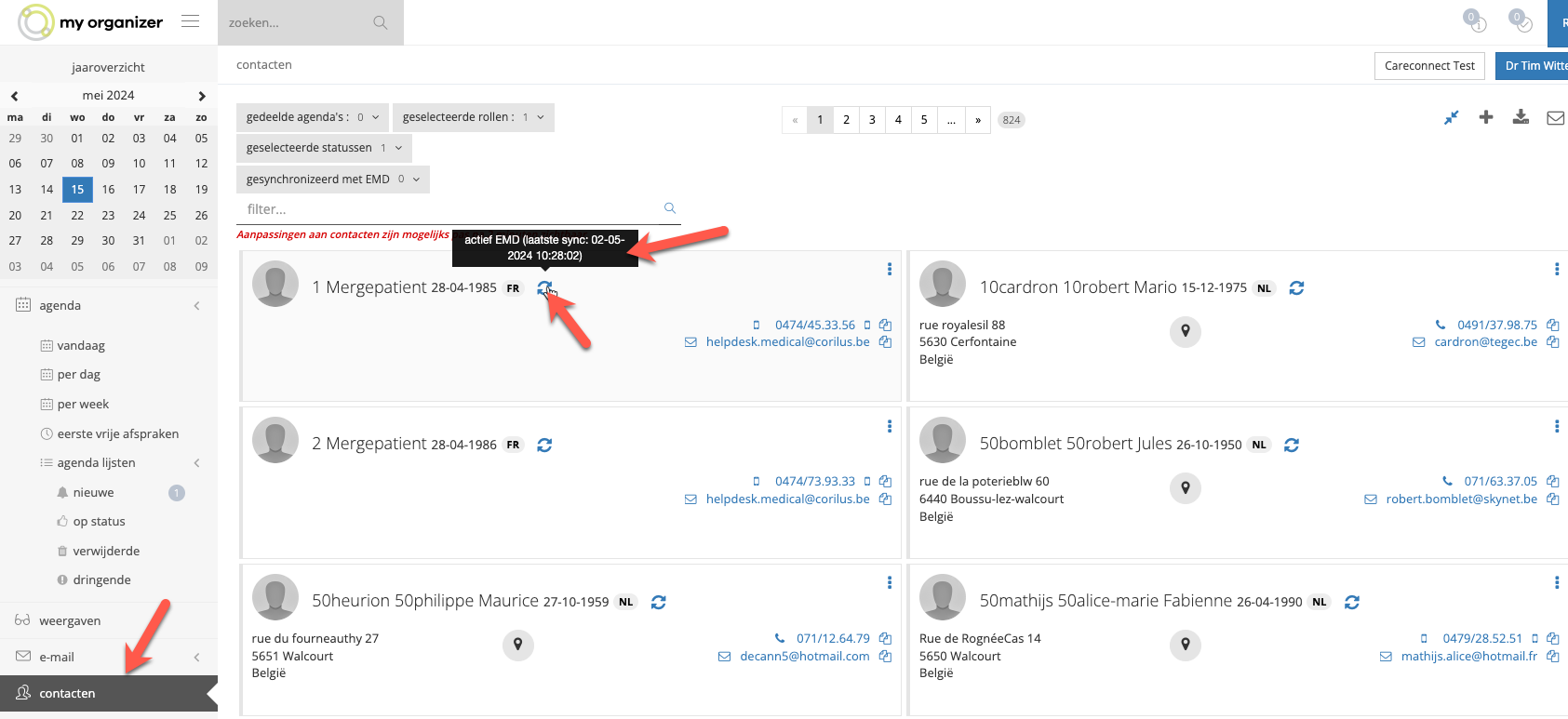
Task: Click Careconnect Test button
Action: coord(1429,66)
